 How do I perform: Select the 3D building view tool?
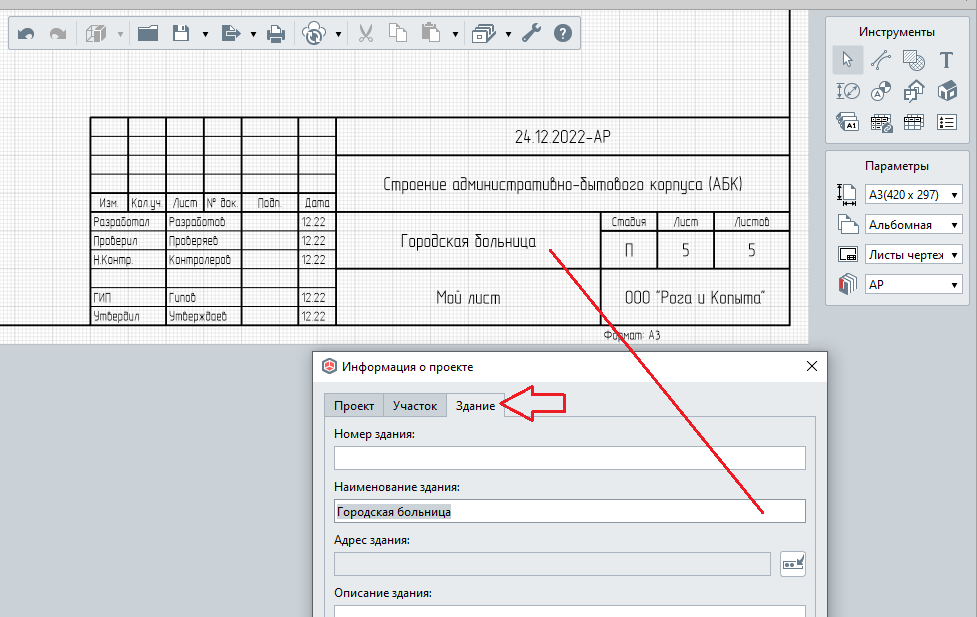click(947, 91)
